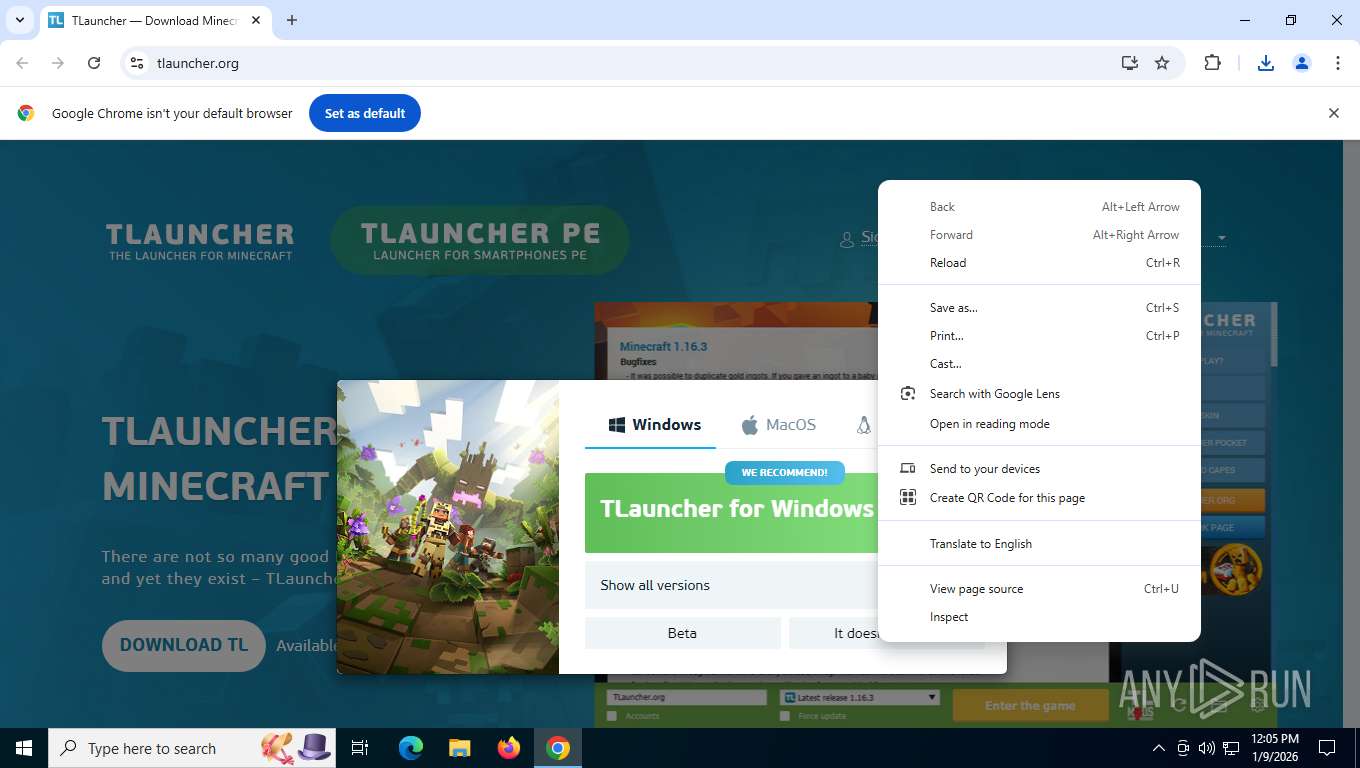Viewport: 1360px width, 768px height.
Task: Choose Cast... in context menu
Action: coord(1040,364)
